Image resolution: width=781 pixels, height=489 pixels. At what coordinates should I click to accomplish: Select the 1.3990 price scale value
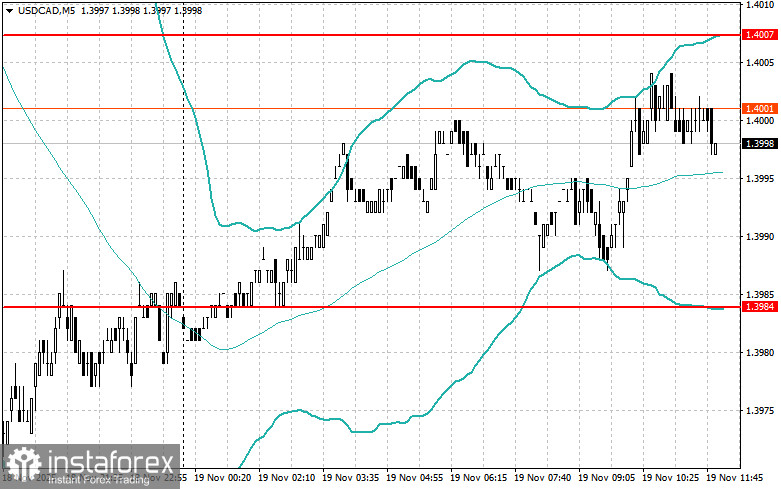pyautogui.click(x=760, y=237)
